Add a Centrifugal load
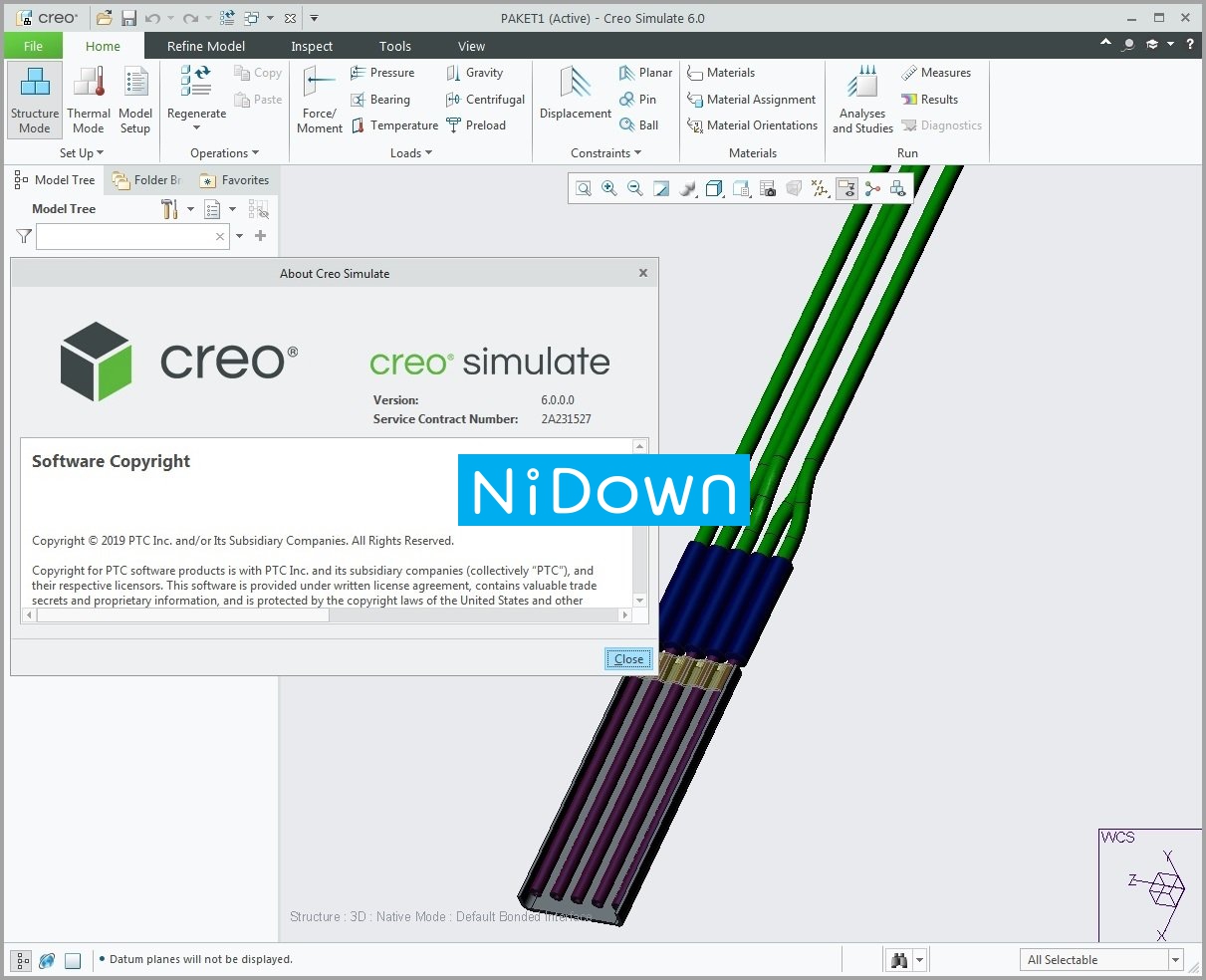Screen dimensions: 1206x980 click(x=485, y=100)
